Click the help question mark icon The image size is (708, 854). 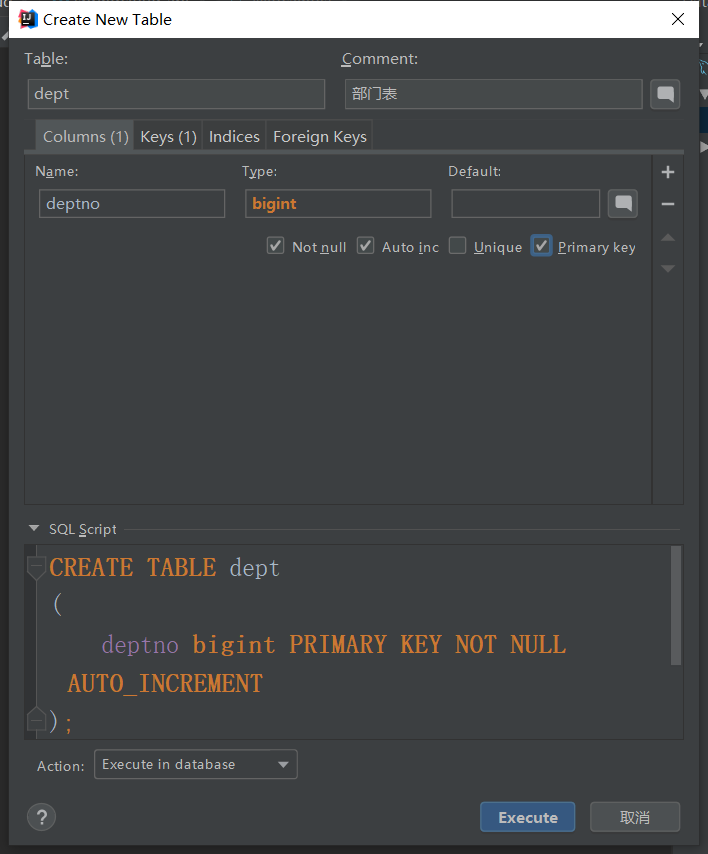click(x=41, y=817)
